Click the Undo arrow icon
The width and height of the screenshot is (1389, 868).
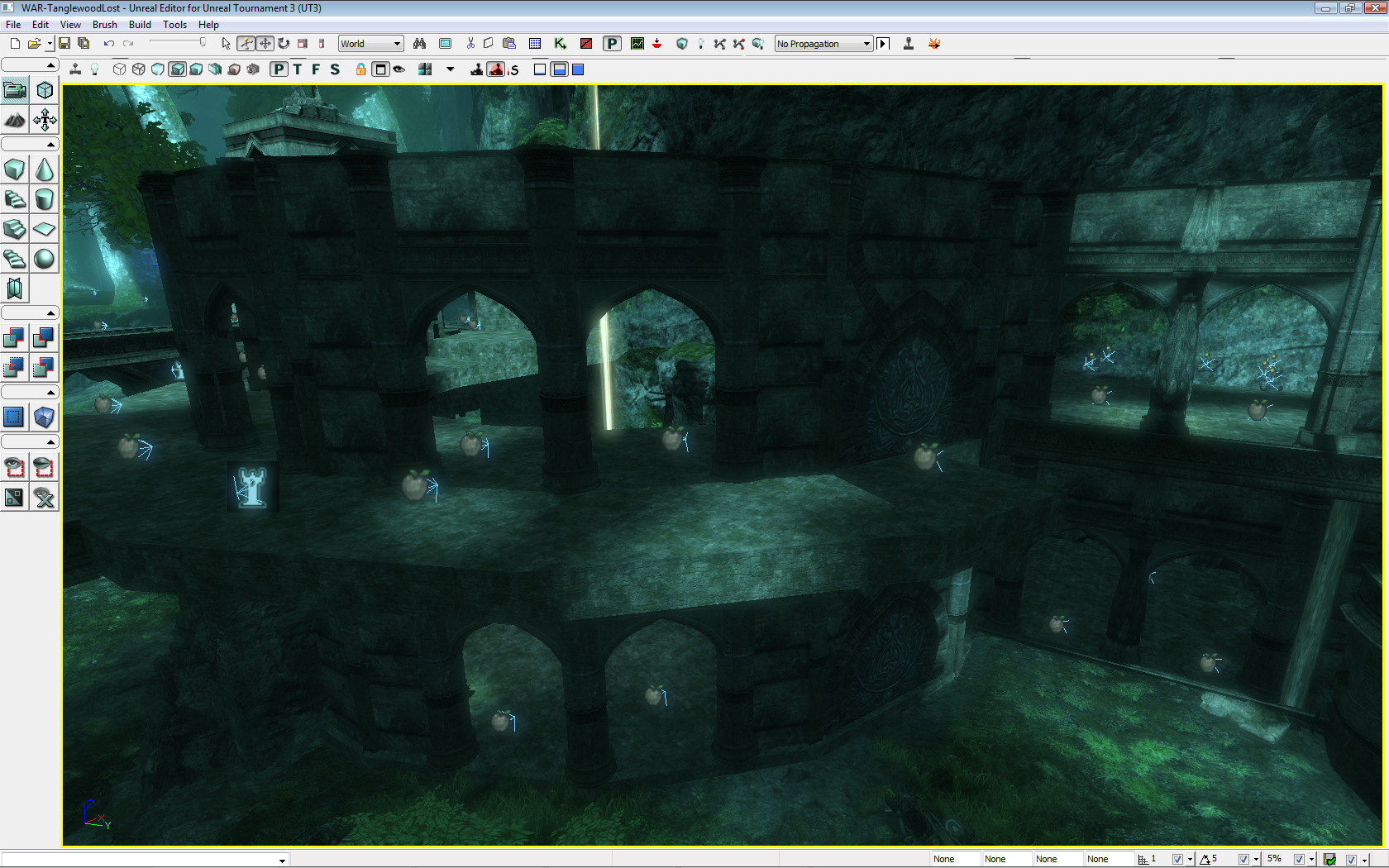tap(108, 44)
